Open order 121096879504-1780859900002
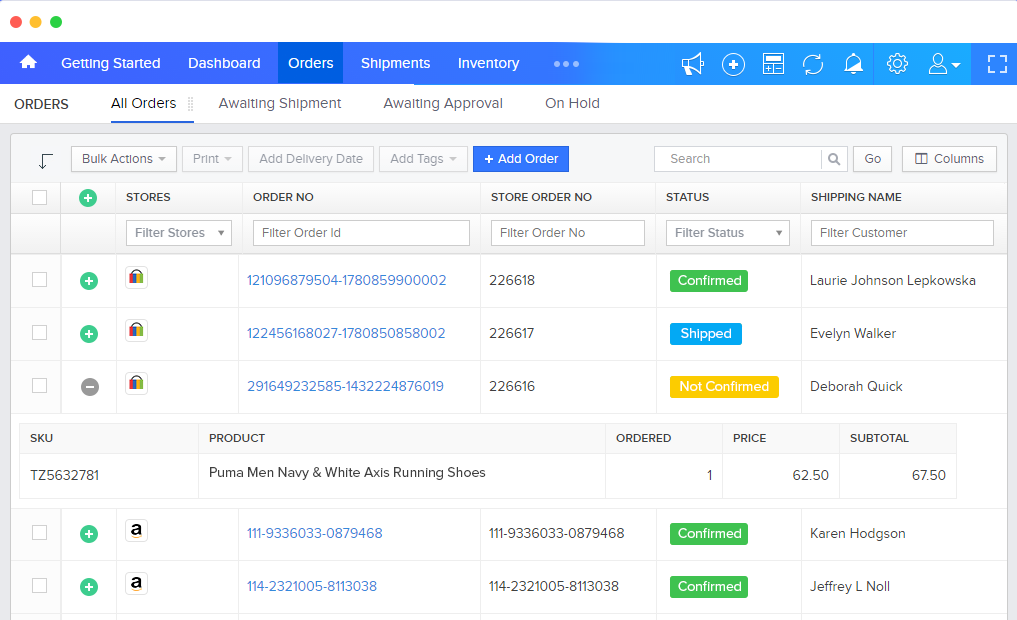Screen dimensions: 1017x620 coord(346,280)
